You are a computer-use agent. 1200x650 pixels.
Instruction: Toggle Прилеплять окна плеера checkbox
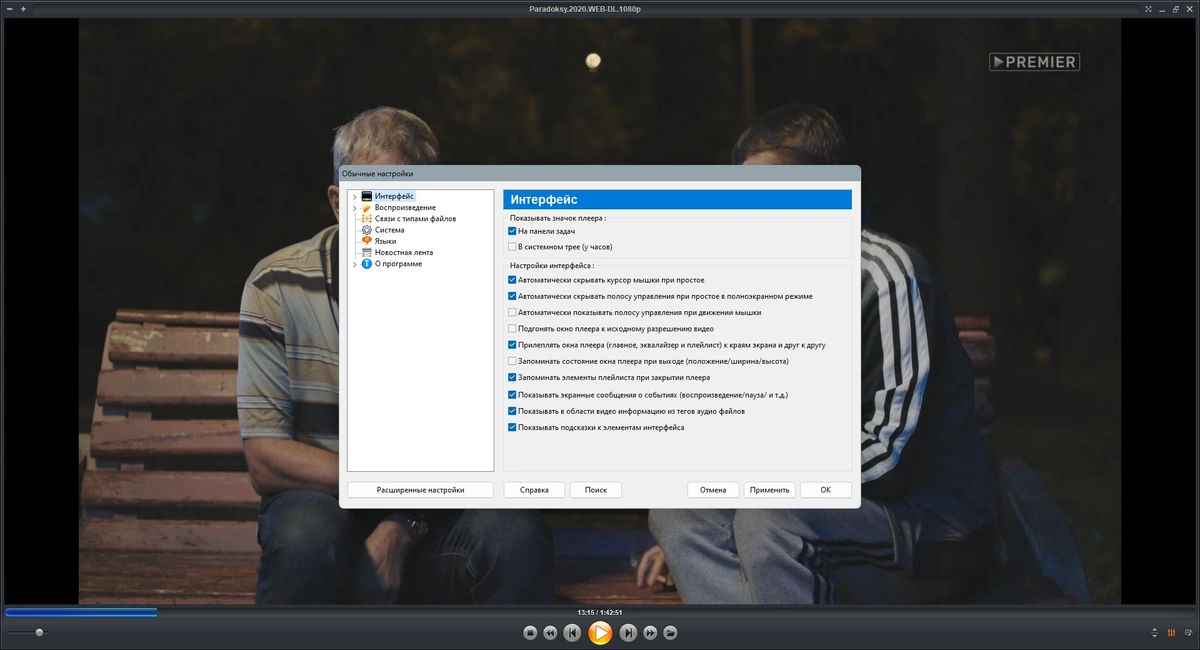pos(512,345)
